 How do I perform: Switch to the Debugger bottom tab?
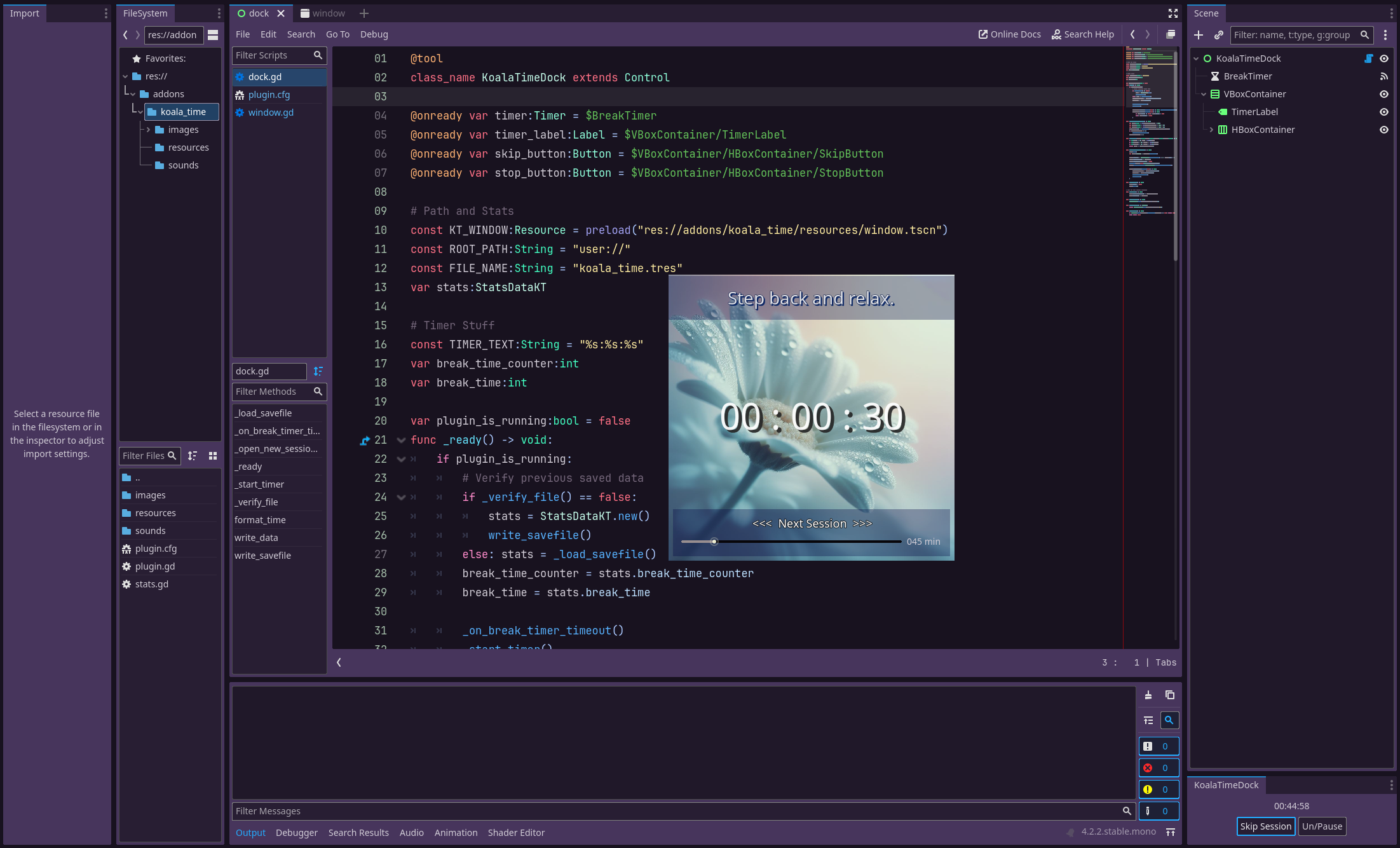tap(296, 833)
